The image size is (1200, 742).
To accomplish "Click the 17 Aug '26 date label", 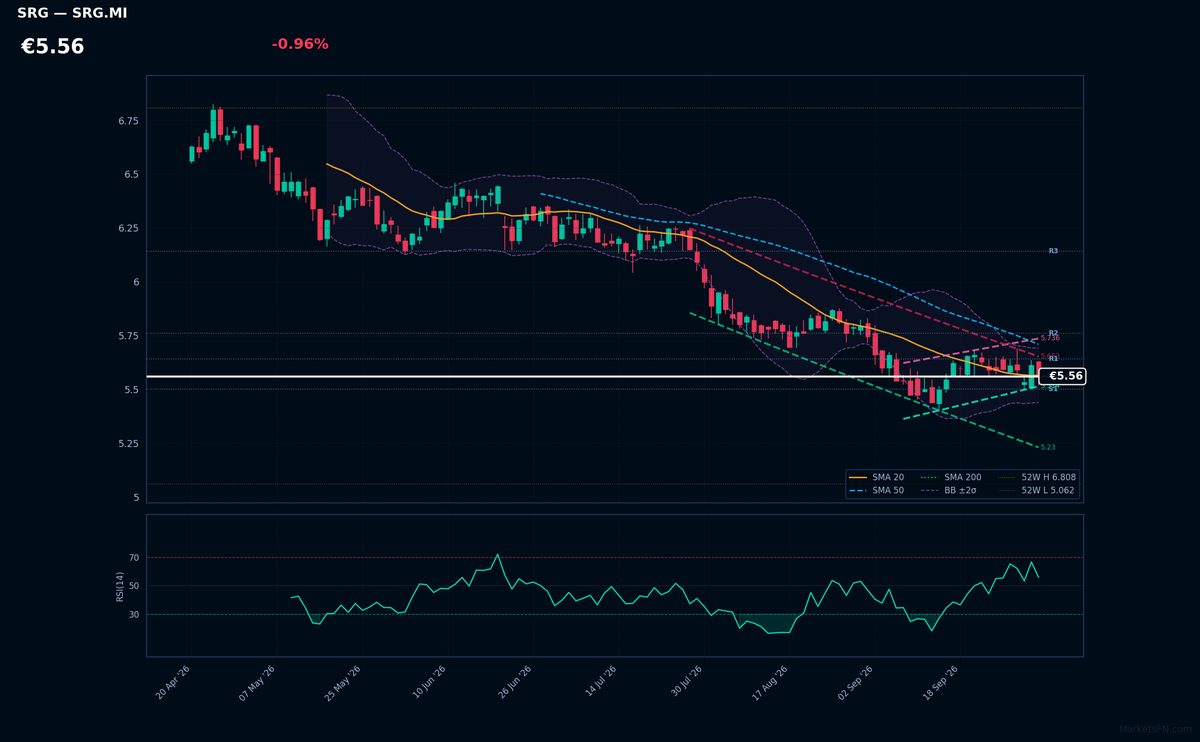I will click(x=769, y=682).
